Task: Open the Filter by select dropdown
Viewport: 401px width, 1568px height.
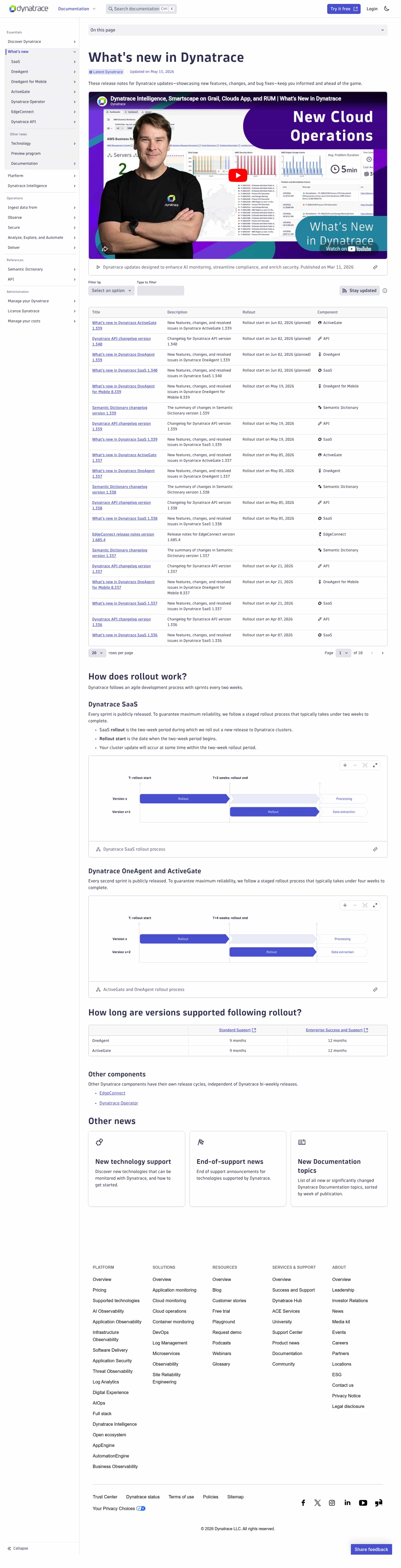Action: tap(111, 291)
